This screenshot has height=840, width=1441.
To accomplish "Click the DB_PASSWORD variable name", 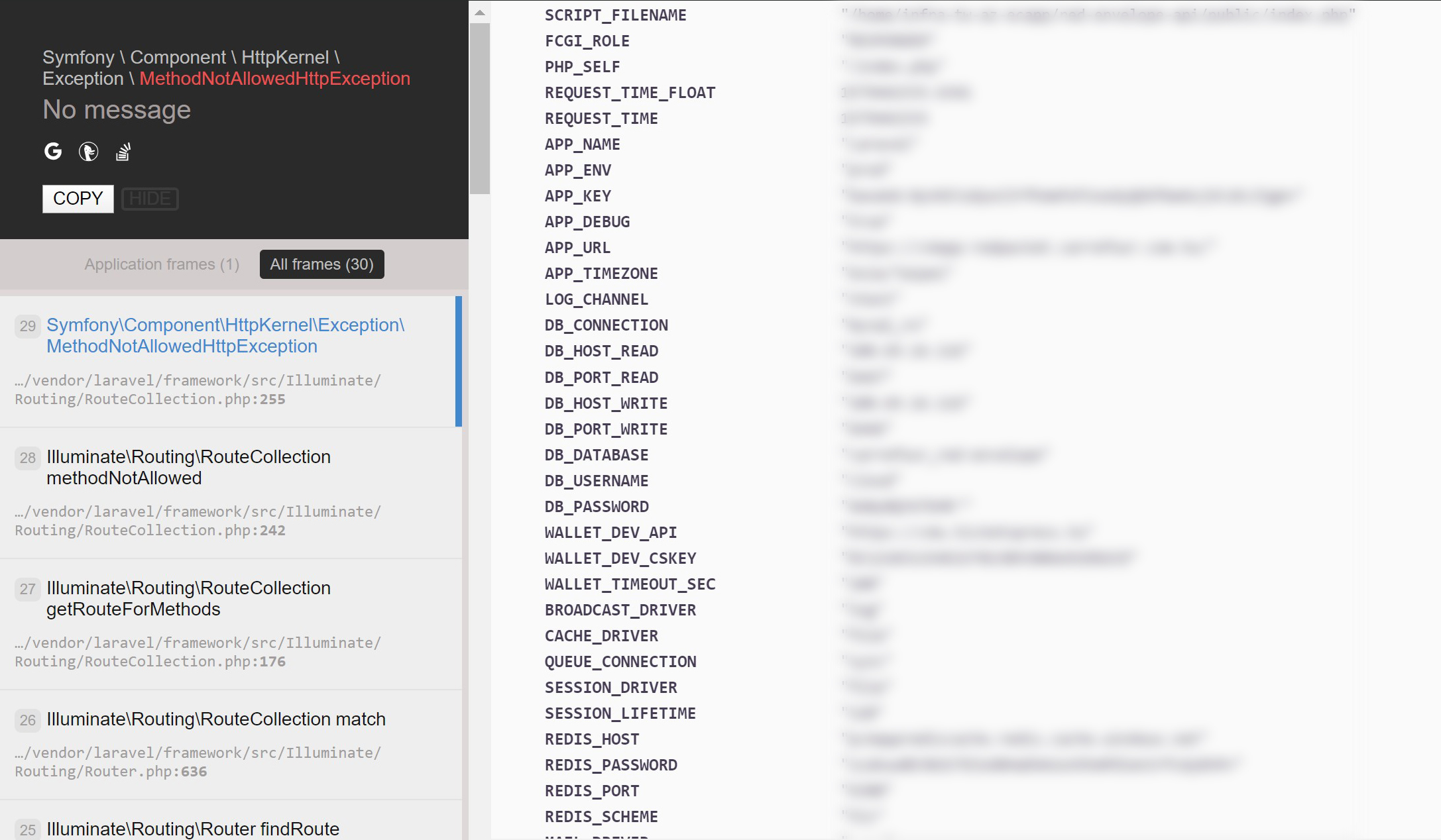I will click(x=597, y=507).
